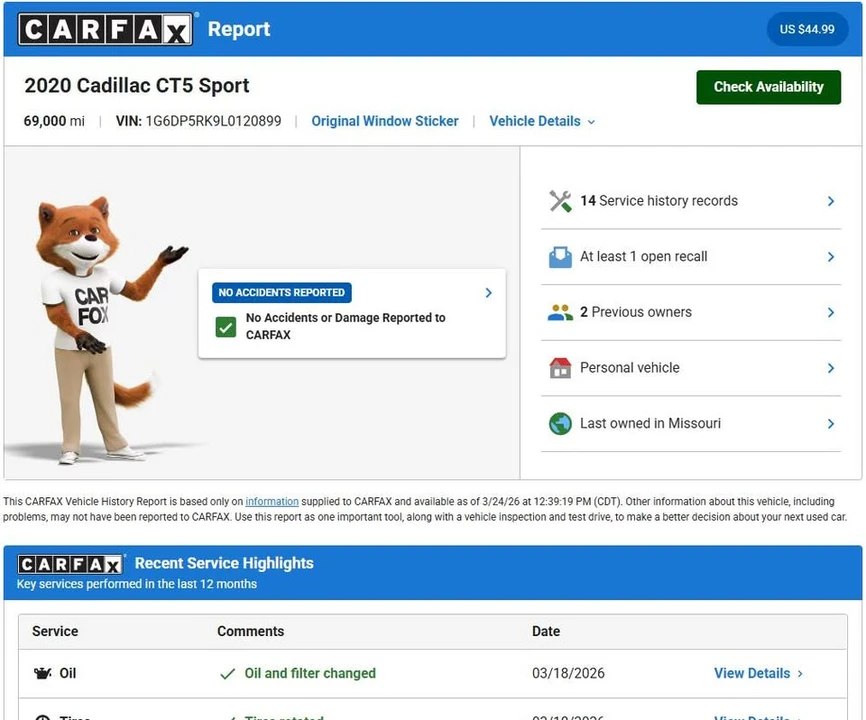This screenshot has height=720, width=866.
Task: Open At least 1 open recall
Action: pyautogui.click(x=691, y=257)
